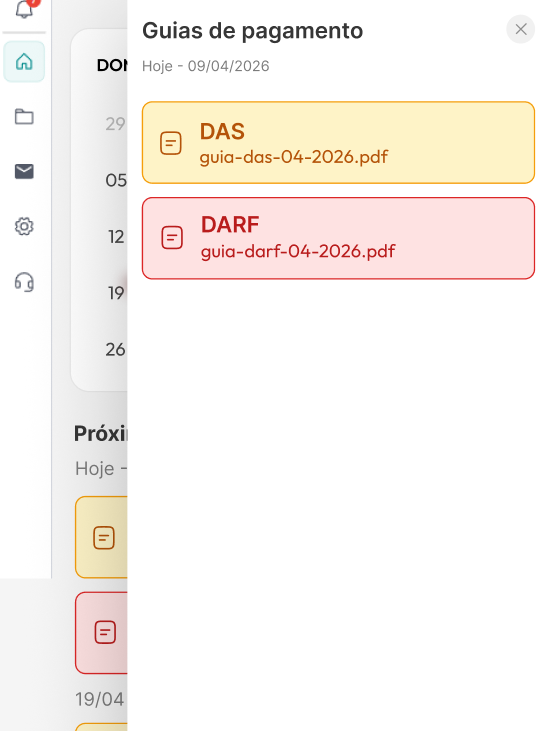Go to the Home sidebar icon
Screen dimensions: 544x731
tap(24, 62)
